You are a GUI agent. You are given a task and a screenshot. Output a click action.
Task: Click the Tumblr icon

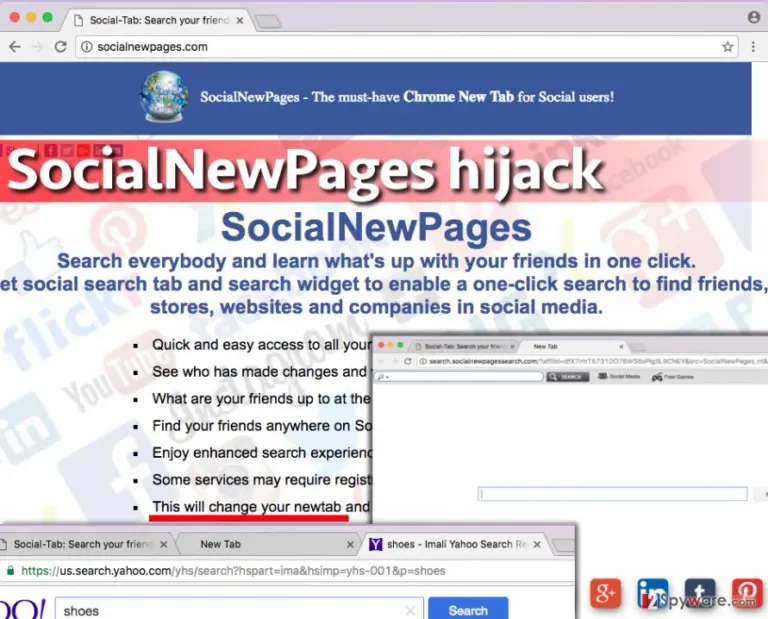(699, 593)
